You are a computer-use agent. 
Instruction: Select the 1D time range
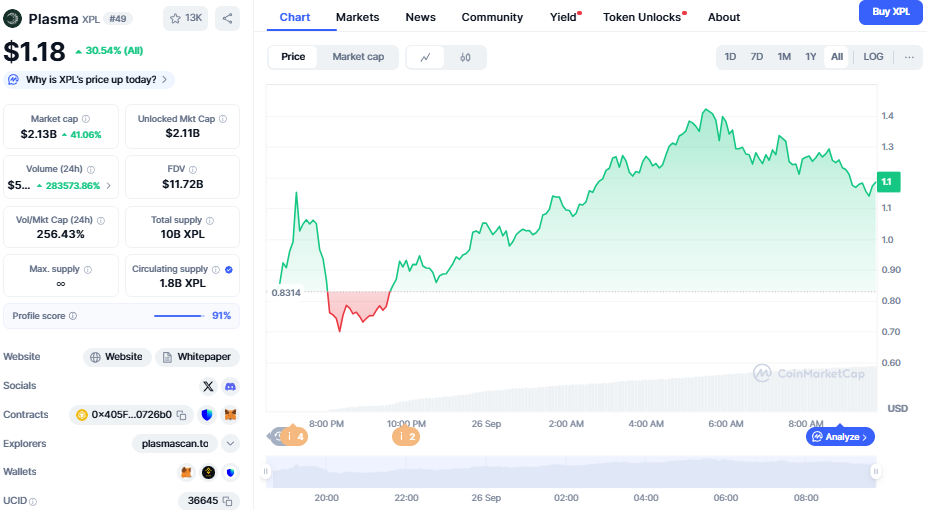coord(730,57)
